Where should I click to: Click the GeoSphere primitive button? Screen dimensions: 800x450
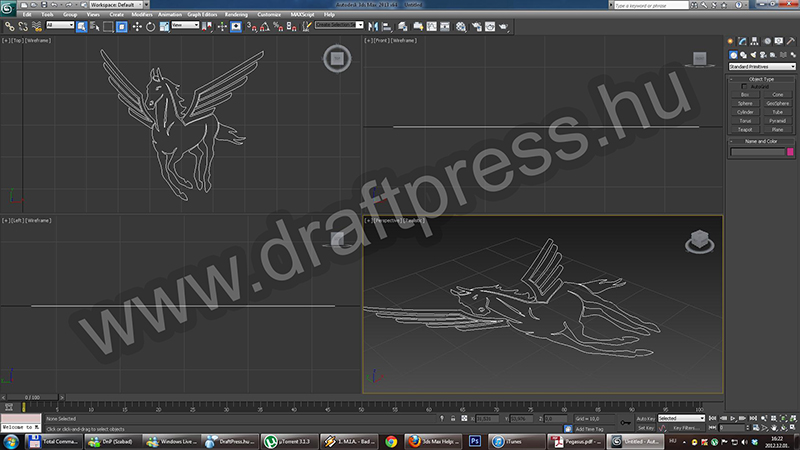tap(778, 104)
